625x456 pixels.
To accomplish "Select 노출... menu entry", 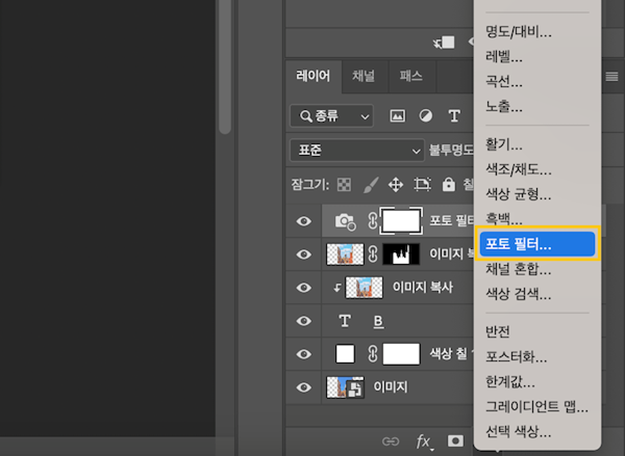I will (x=503, y=106).
